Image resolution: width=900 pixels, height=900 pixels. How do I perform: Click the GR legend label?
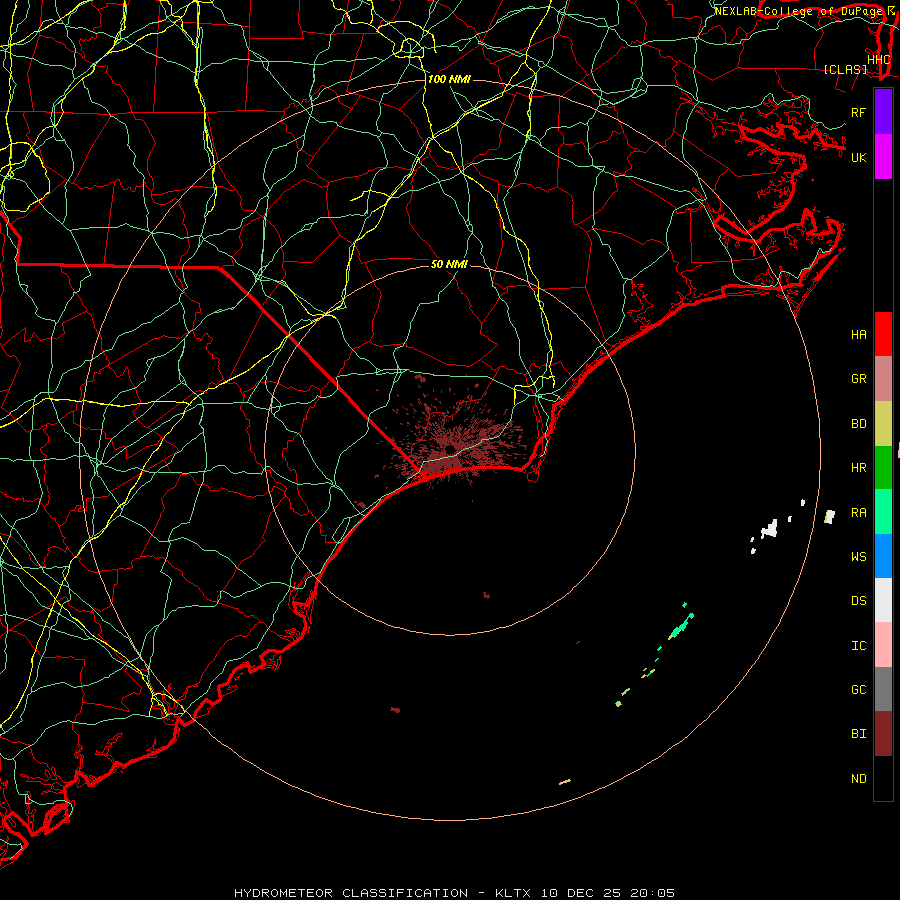tap(858, 379)
